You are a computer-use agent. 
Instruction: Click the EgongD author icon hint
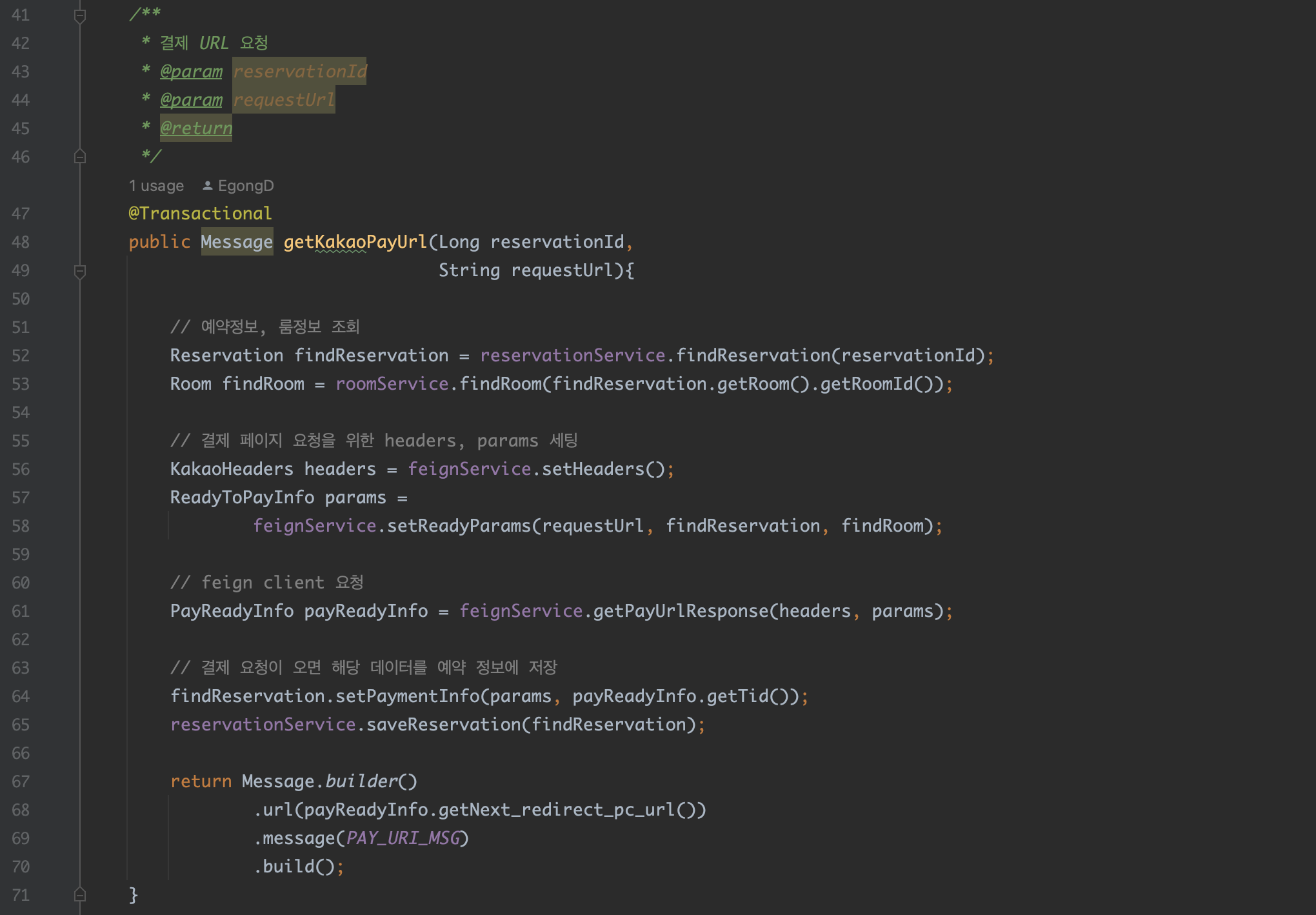coord(207,186)
